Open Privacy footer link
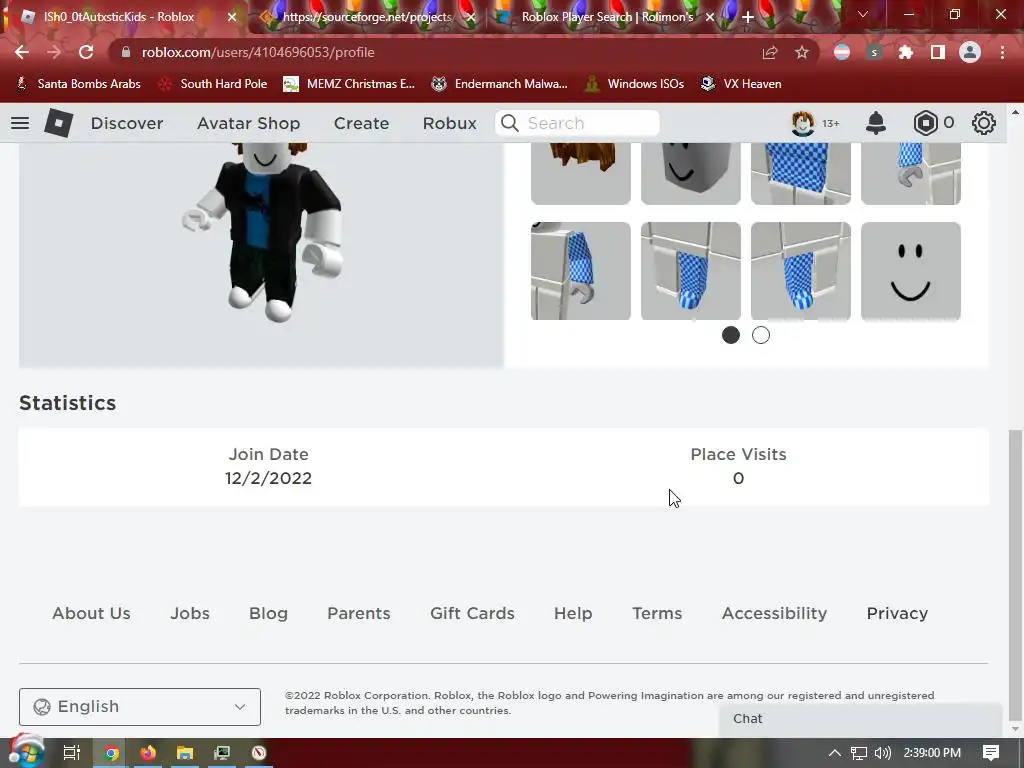This screenshot has height=768, width=1024. pos(897,613)
